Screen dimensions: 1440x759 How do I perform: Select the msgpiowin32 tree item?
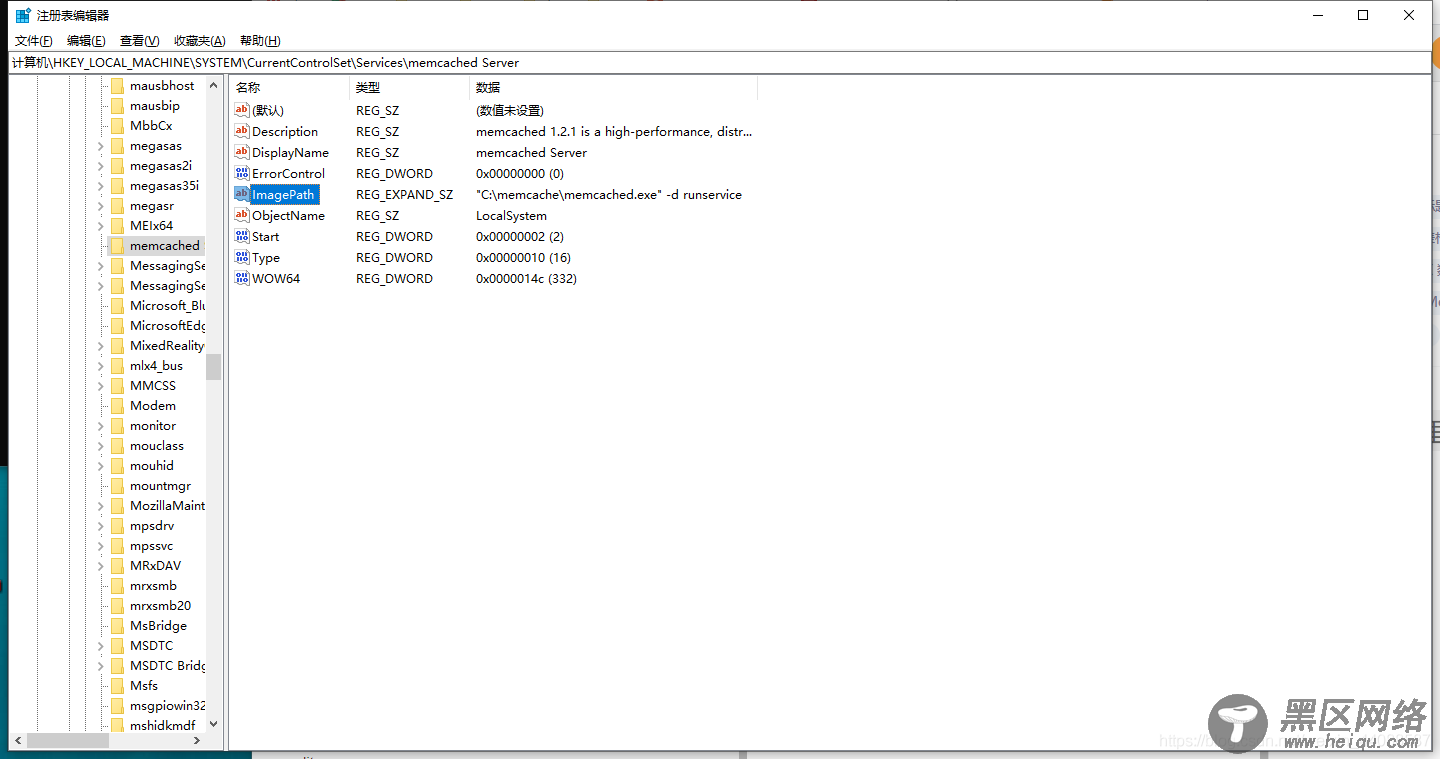[167, 706]
